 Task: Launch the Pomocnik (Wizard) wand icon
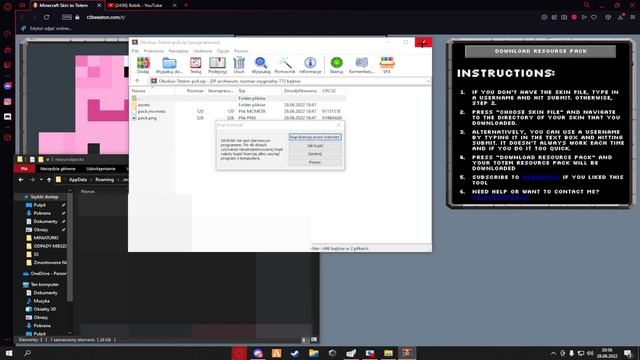[x=284, y=65]
